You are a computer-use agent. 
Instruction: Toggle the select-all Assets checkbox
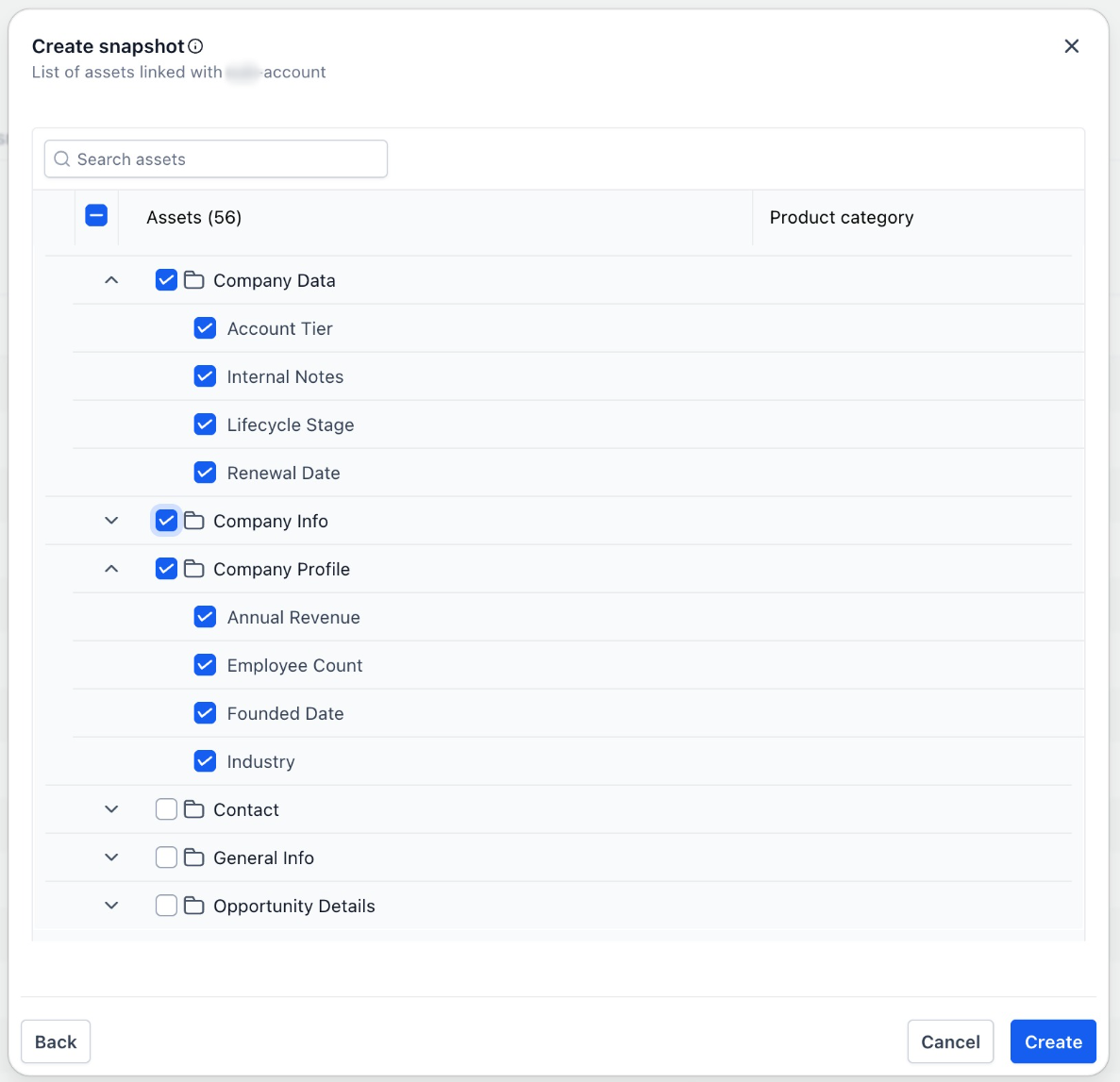point(96,216)
